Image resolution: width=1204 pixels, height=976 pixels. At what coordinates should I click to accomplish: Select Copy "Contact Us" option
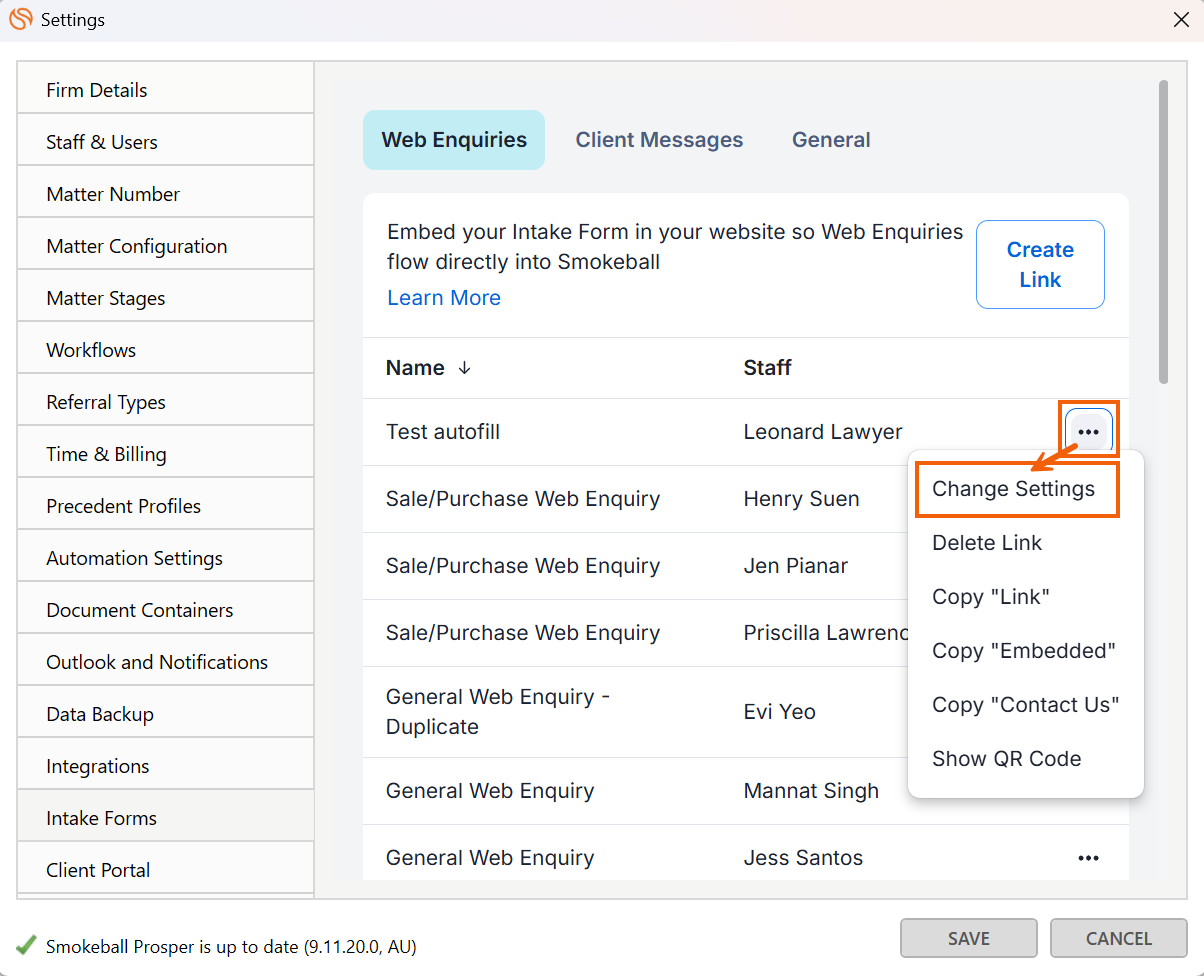click(1025, 705)
